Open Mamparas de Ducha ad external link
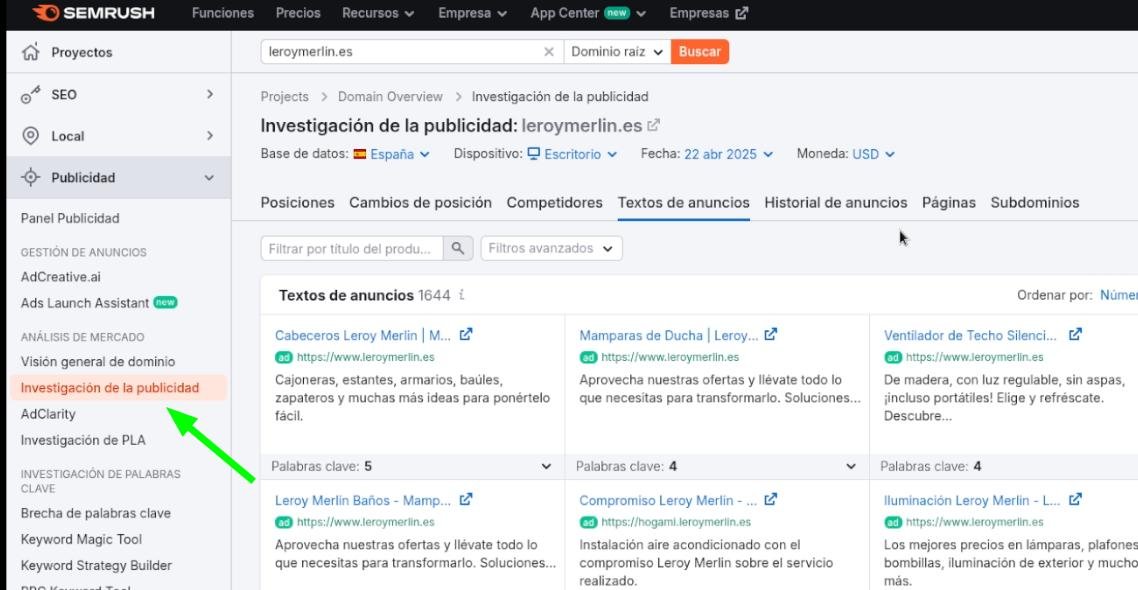 coord(770,335)
